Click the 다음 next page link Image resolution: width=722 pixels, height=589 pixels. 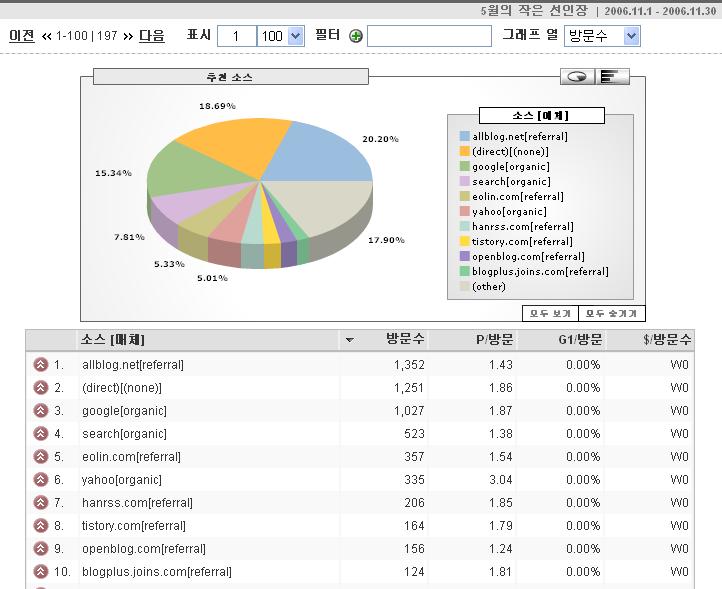[x=151, y=35]
